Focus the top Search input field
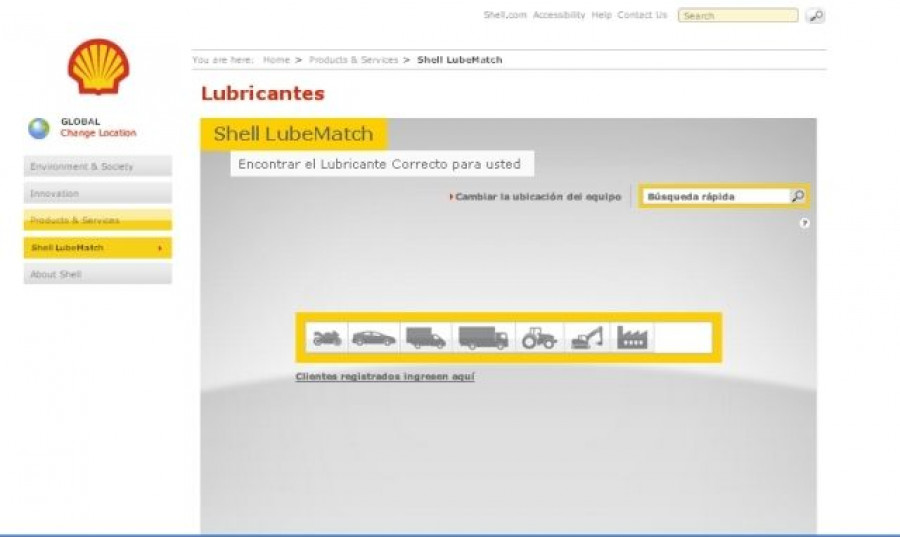Screen dimensions: 900x537 pos(738,15)
